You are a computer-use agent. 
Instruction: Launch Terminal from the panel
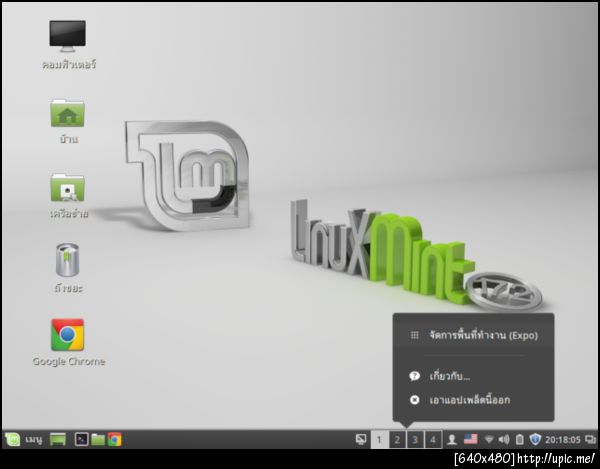click(x=81, y=439)
